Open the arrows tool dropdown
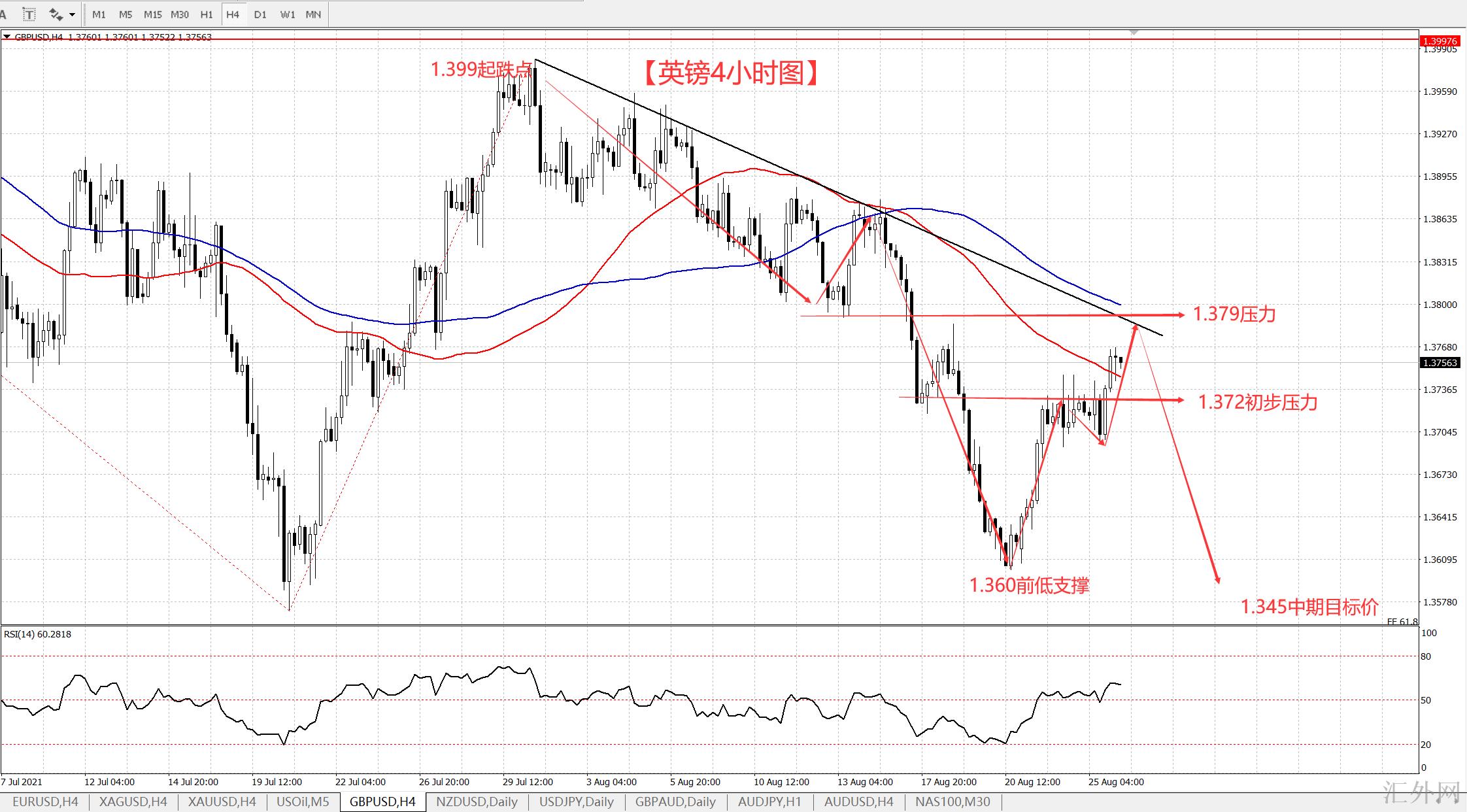Screen dimensions: 1467x812 point(72,14)
